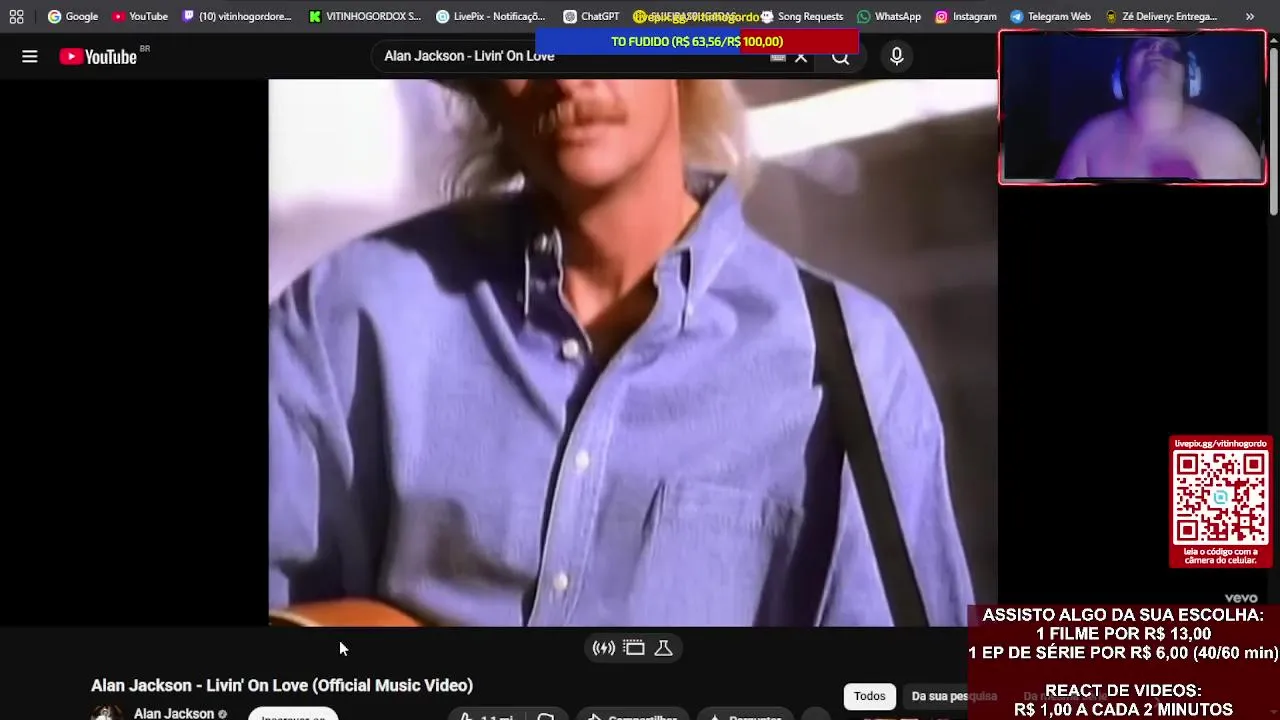Share the video via Compartilhar

click(632, 716)
